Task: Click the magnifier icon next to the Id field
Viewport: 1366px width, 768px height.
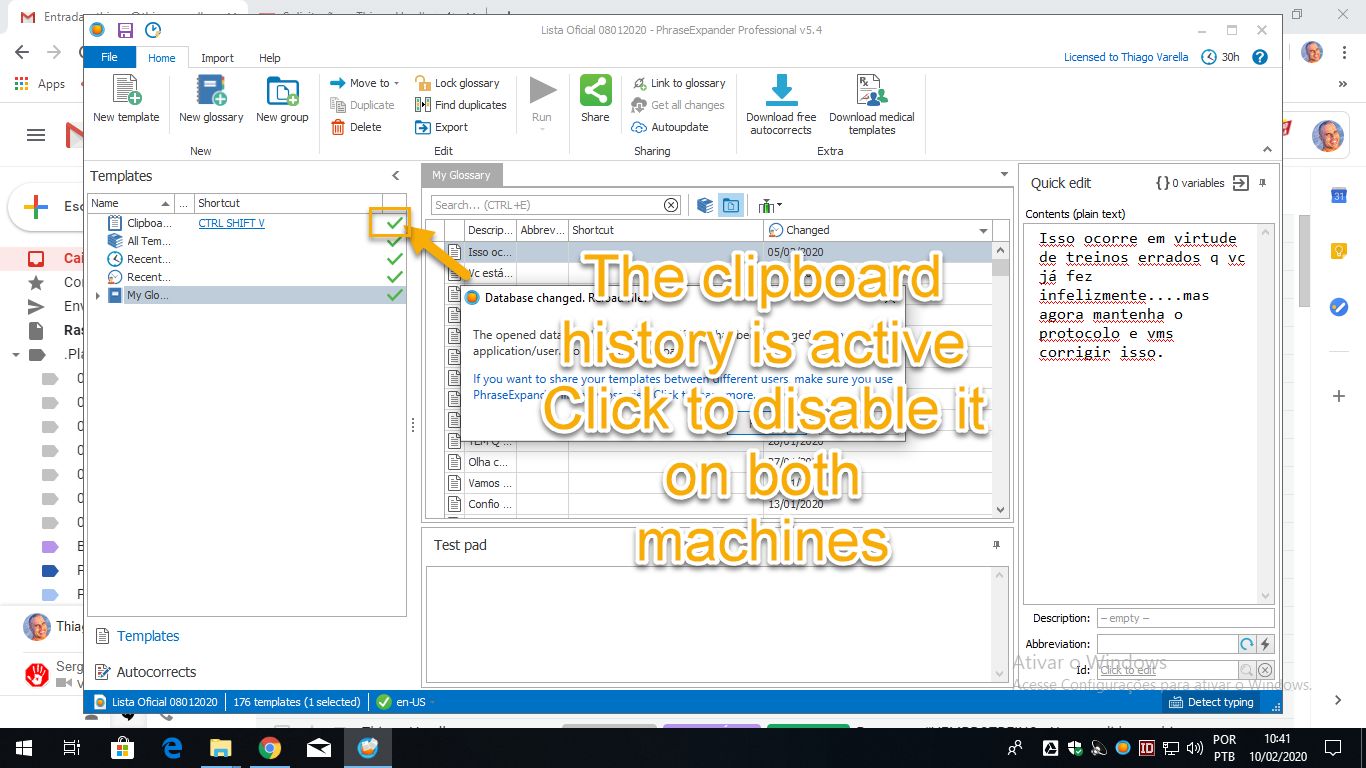Action: (x=1247, y=670)
